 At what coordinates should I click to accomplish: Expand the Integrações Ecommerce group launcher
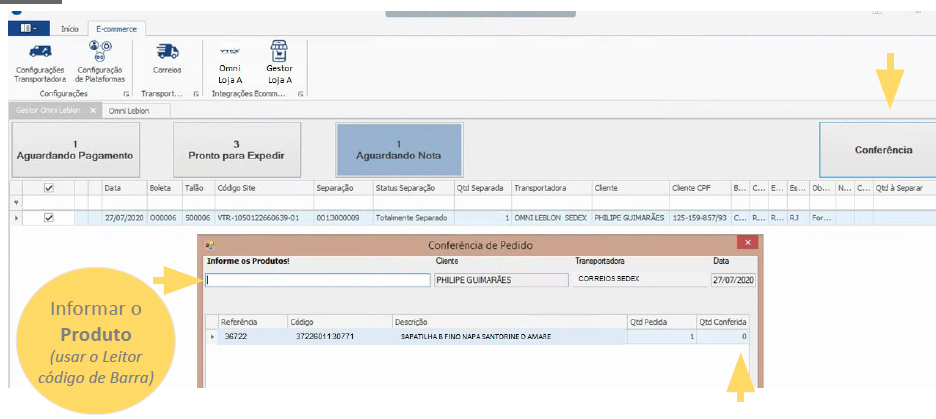pyautogui.click(x=300, y=94)
